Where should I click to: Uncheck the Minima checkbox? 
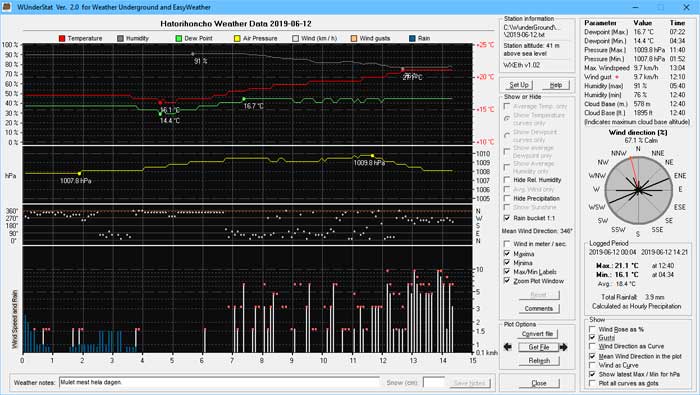[507, 263]
